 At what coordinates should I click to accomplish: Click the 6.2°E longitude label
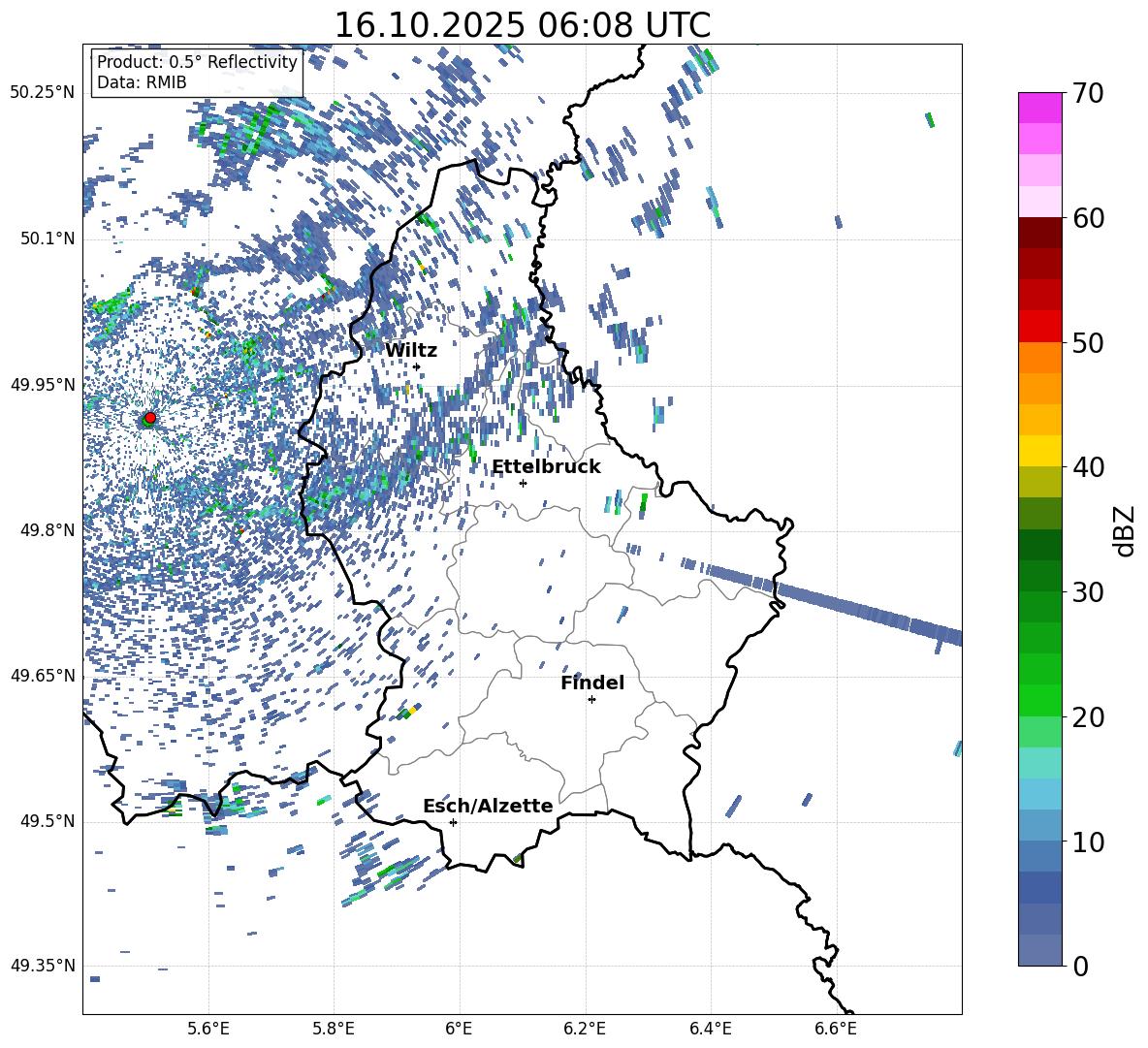(585, 1029)
